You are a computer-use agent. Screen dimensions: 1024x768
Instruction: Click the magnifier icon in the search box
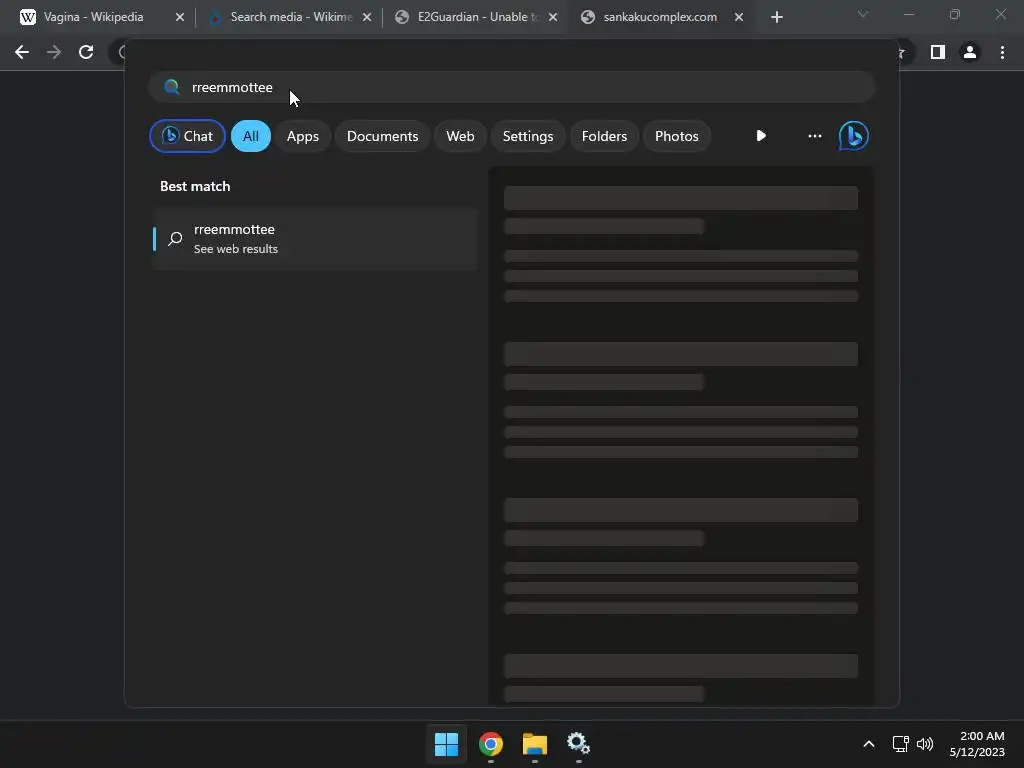coord(172,87)
